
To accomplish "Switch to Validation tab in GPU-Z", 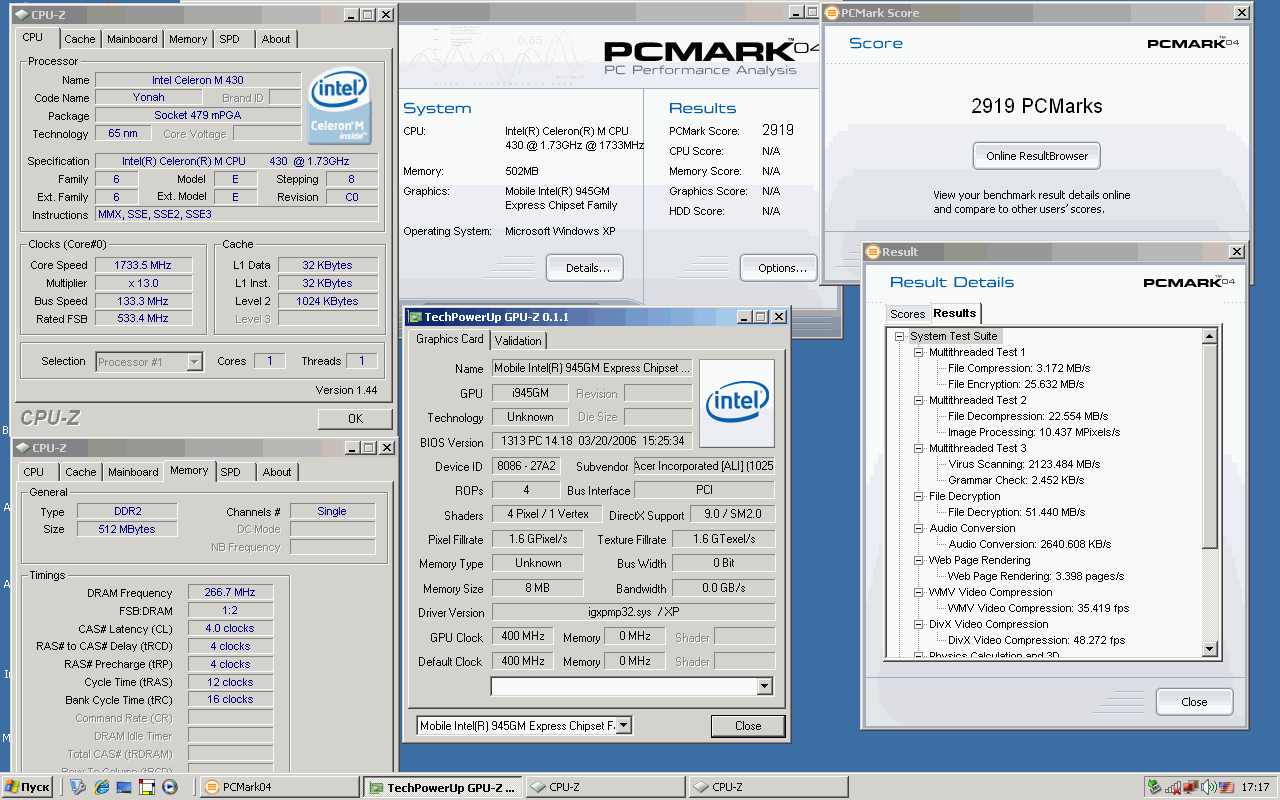I will [x=519, y=340].
